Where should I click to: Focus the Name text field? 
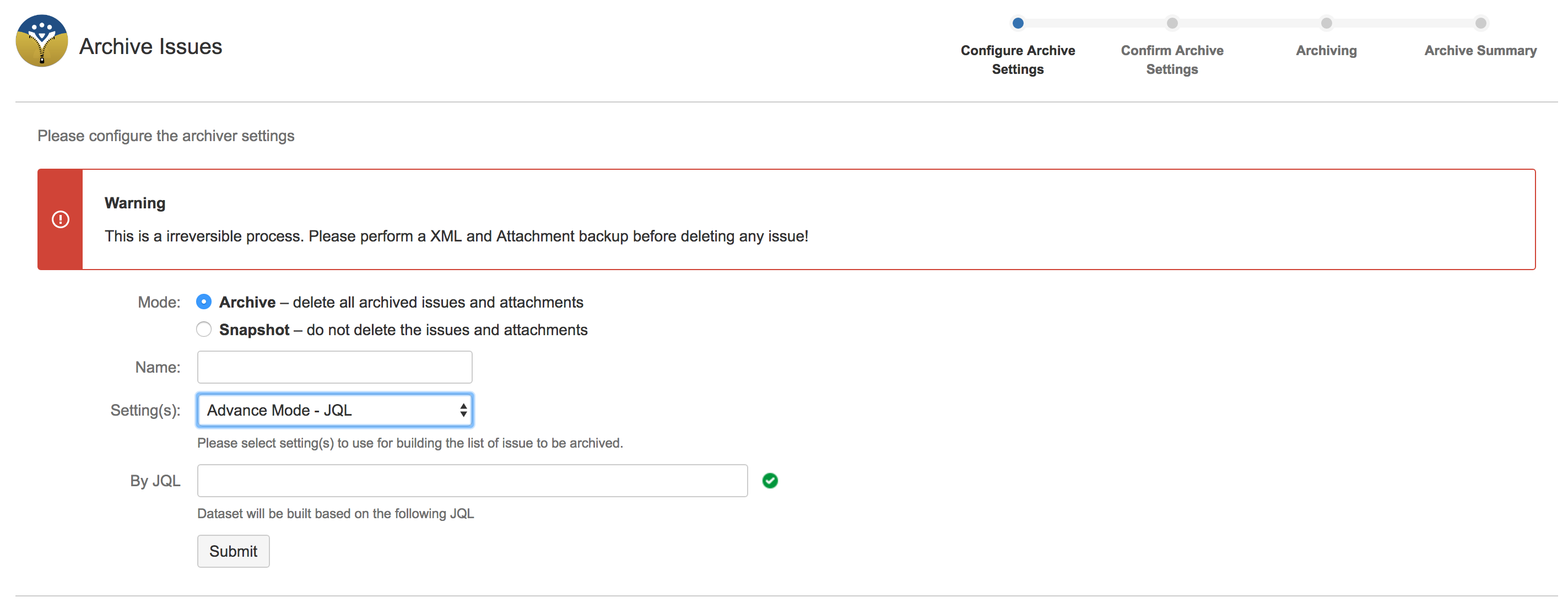point(335,367)
